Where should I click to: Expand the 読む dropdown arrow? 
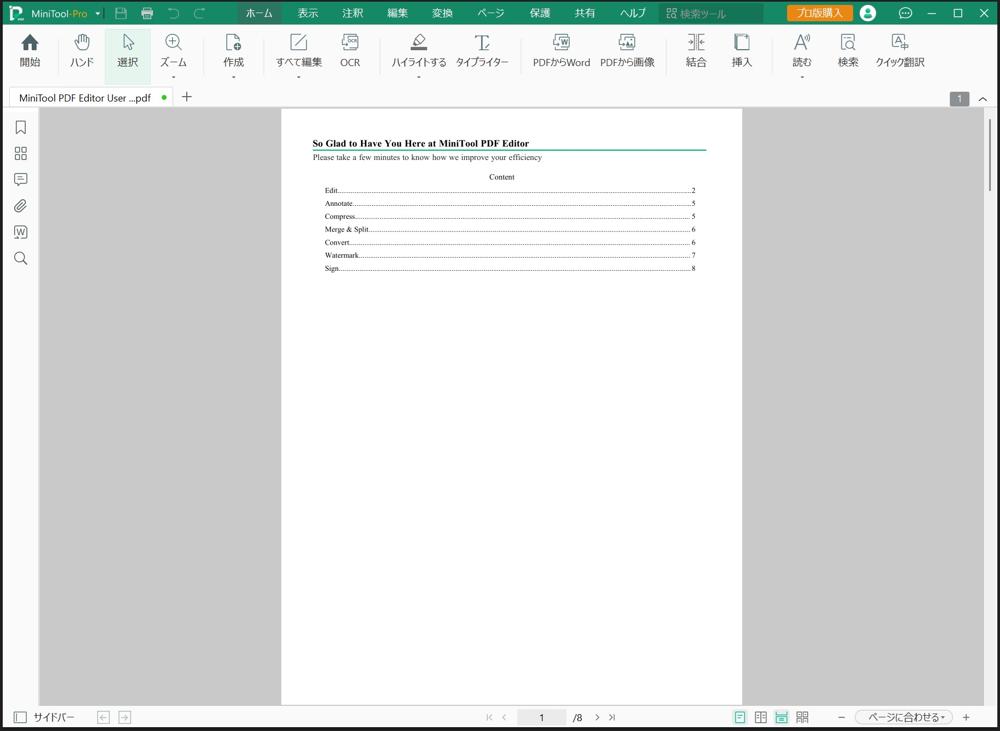point(802,77)
